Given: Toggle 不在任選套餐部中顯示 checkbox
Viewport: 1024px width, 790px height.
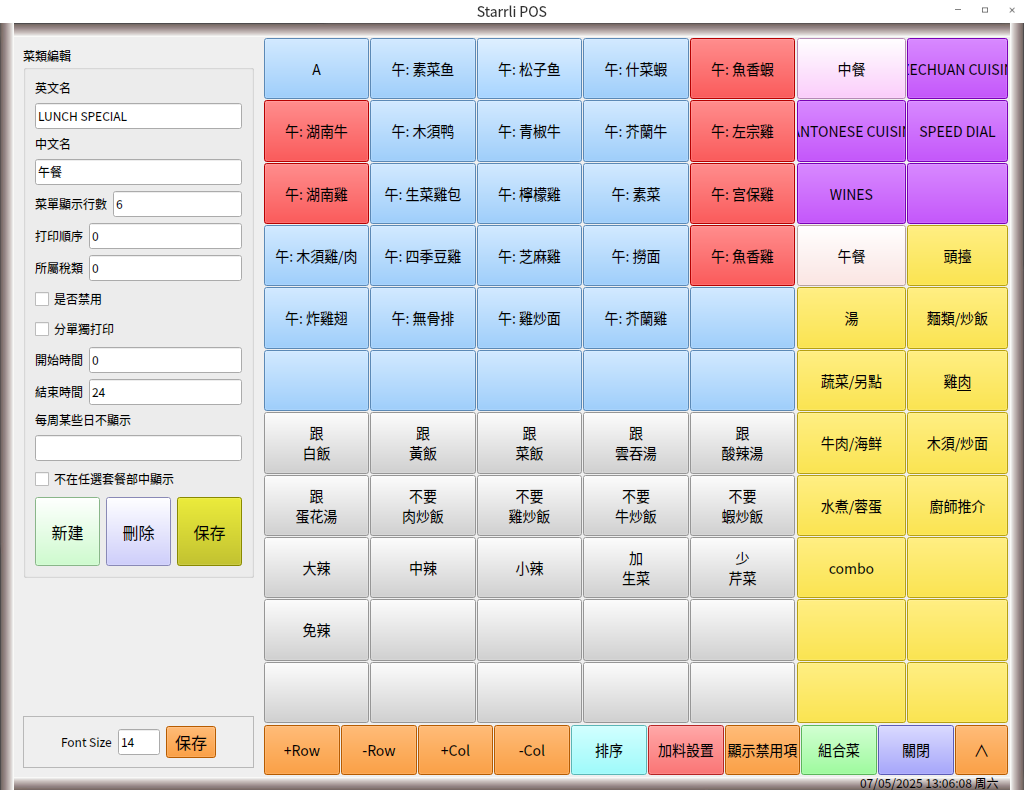Looking at the screenshot, I should (42, 479).
